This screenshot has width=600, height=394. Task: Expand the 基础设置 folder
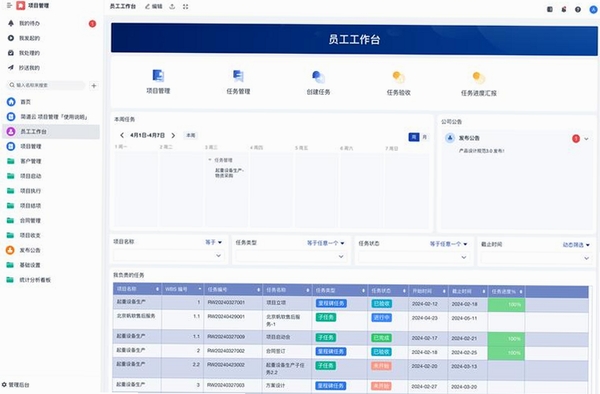coord(30,265)
